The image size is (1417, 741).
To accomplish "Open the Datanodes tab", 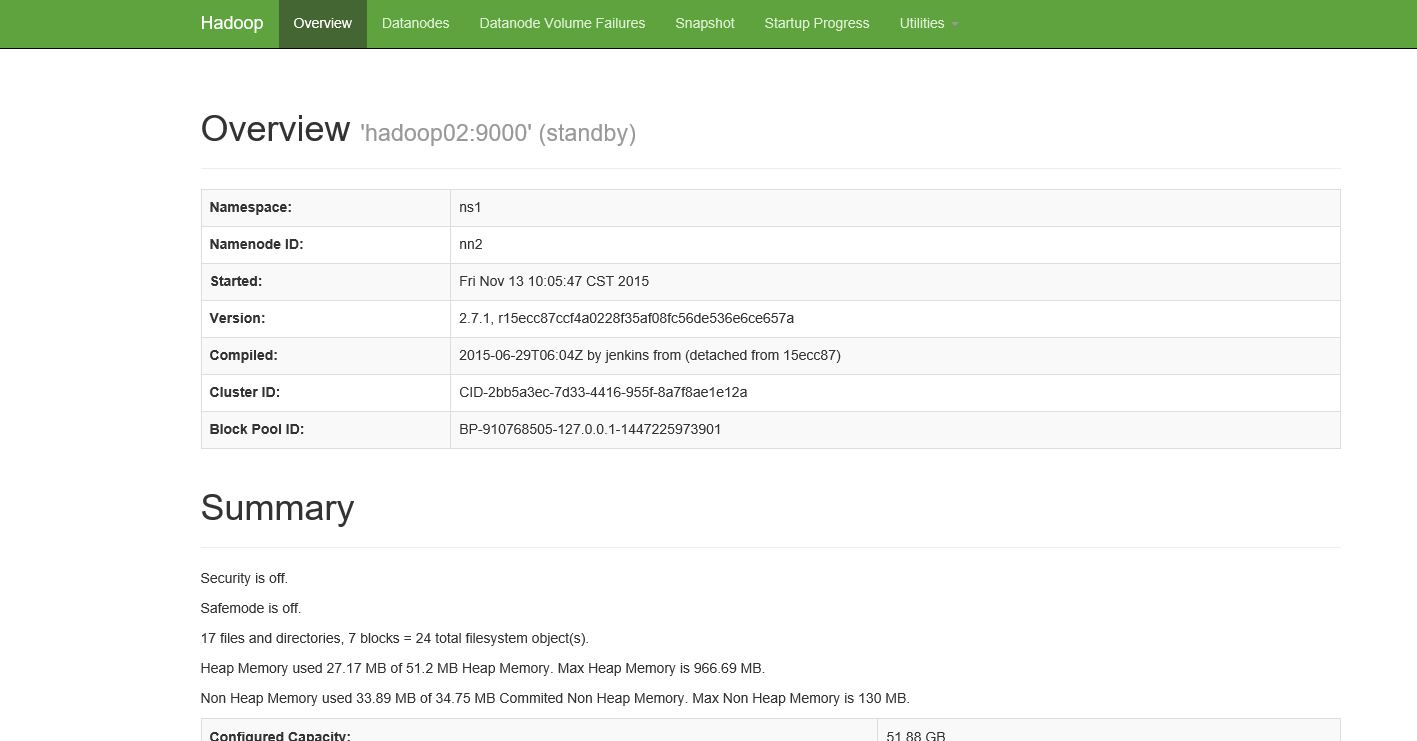I will click(x=415, y=23).
